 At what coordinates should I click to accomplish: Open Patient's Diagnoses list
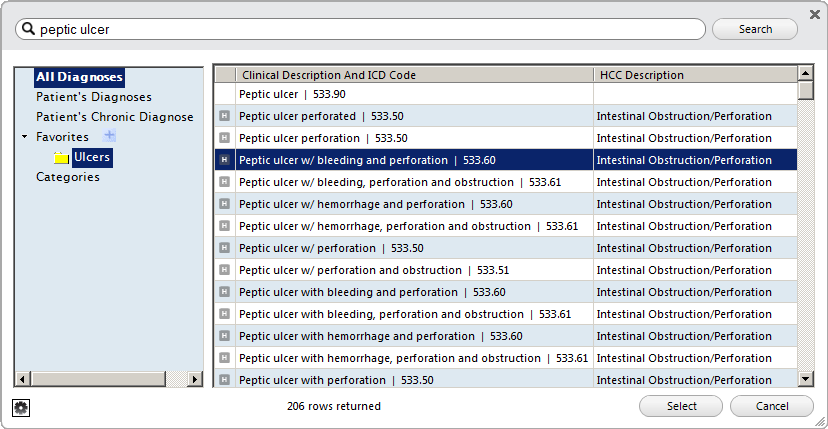(x=93, y=97)
